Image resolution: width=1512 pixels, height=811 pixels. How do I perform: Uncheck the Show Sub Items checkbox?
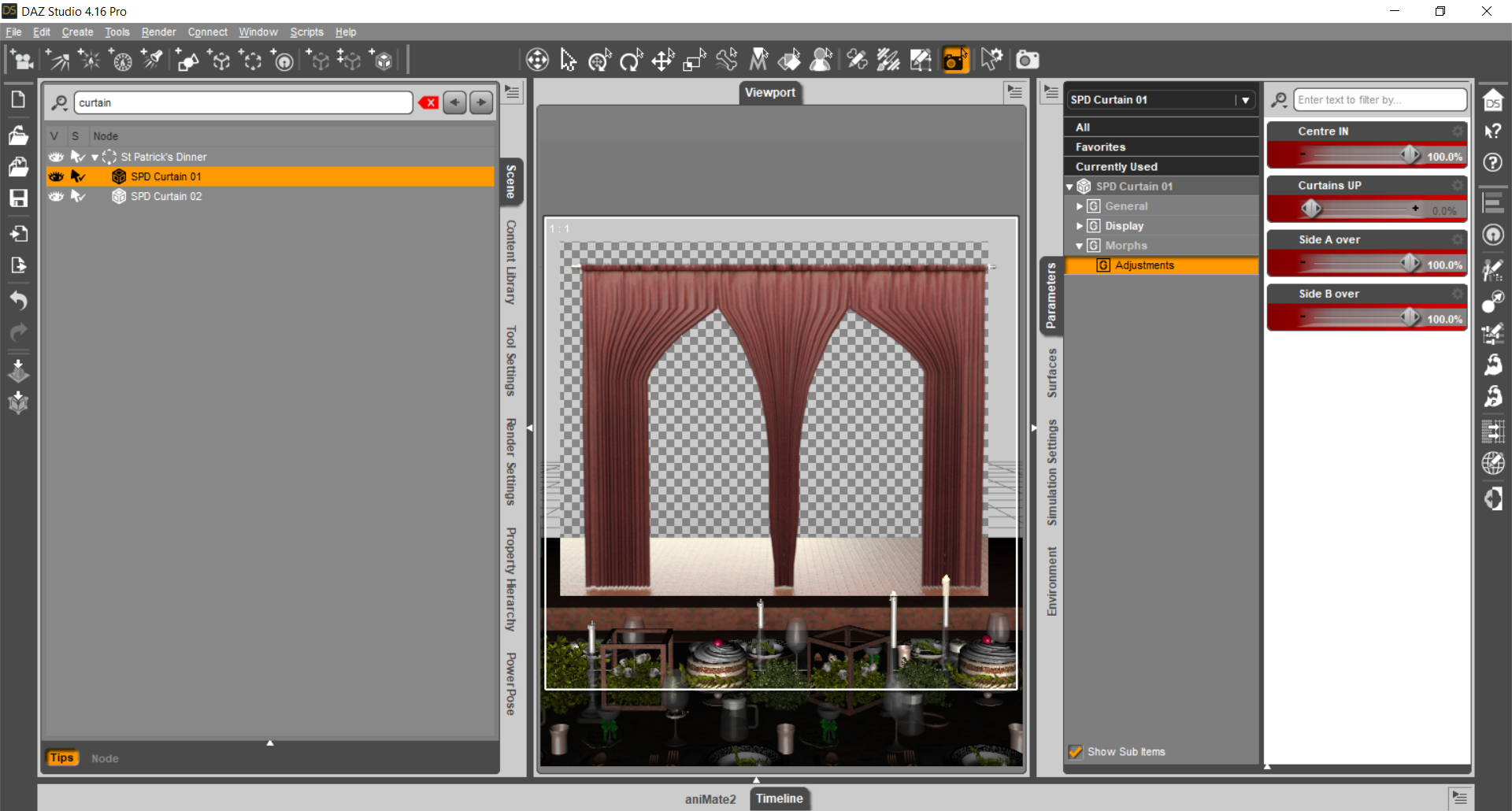(1075, 752)
